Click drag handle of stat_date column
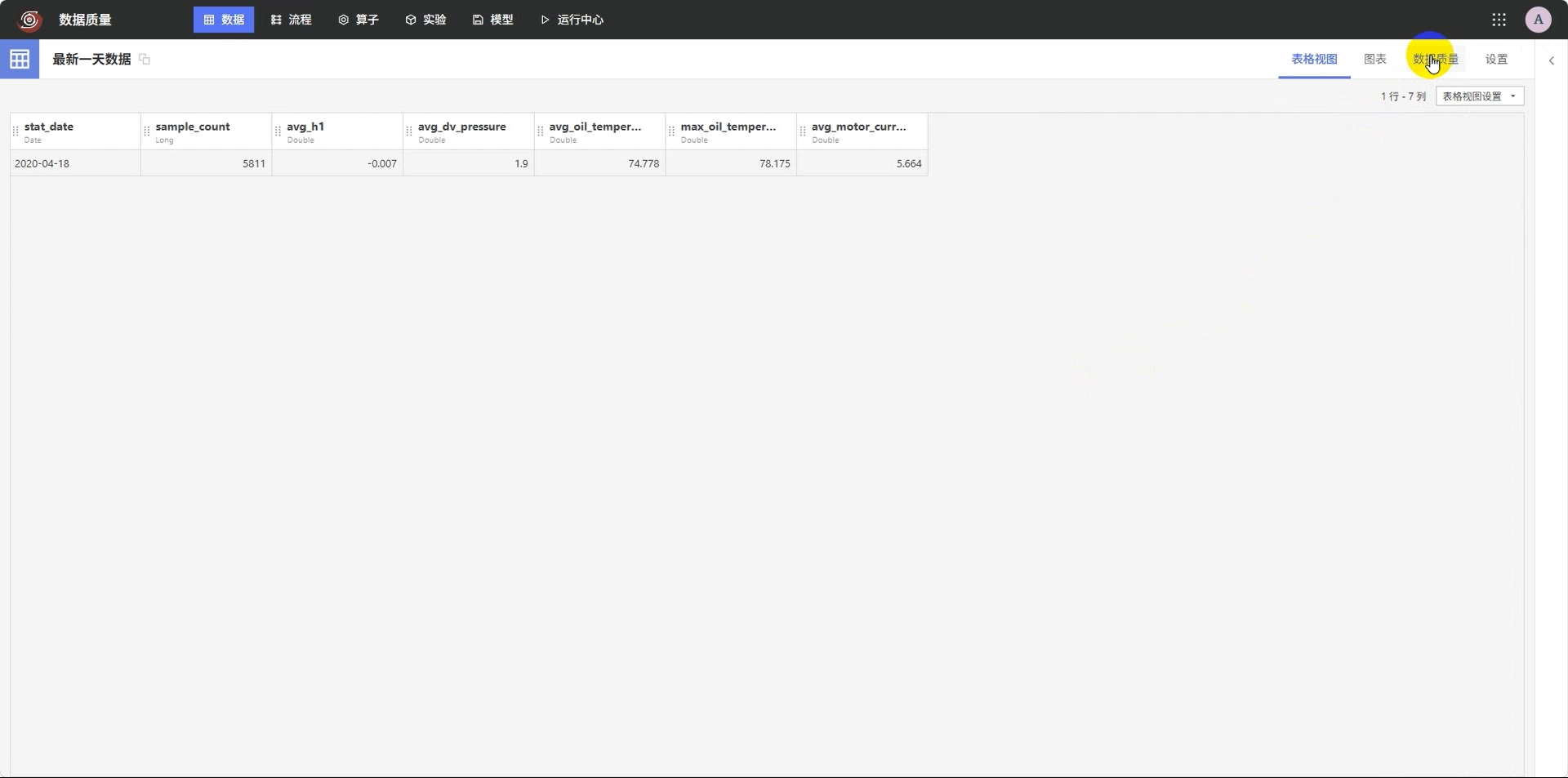 tap(16, 131)
